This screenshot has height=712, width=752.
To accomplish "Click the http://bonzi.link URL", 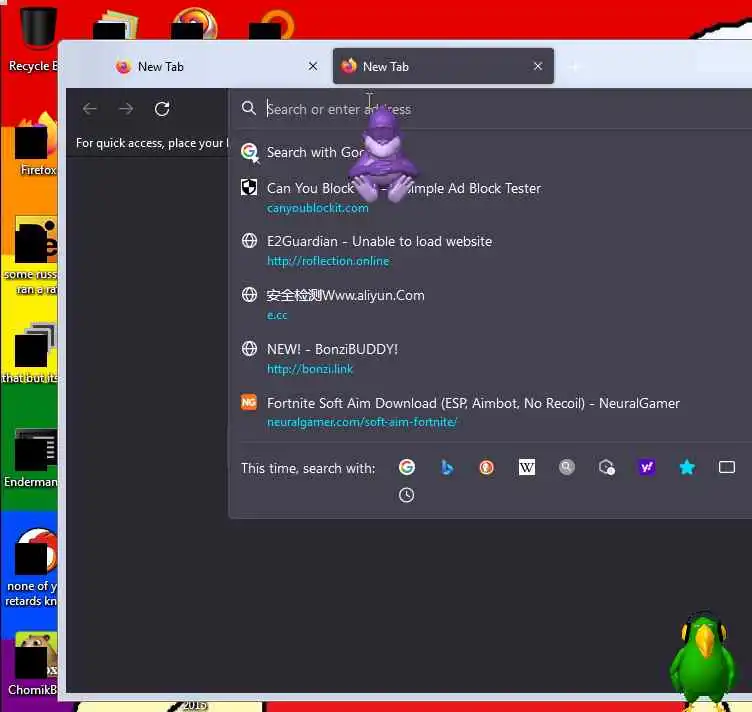I will [x=310, y=369].
